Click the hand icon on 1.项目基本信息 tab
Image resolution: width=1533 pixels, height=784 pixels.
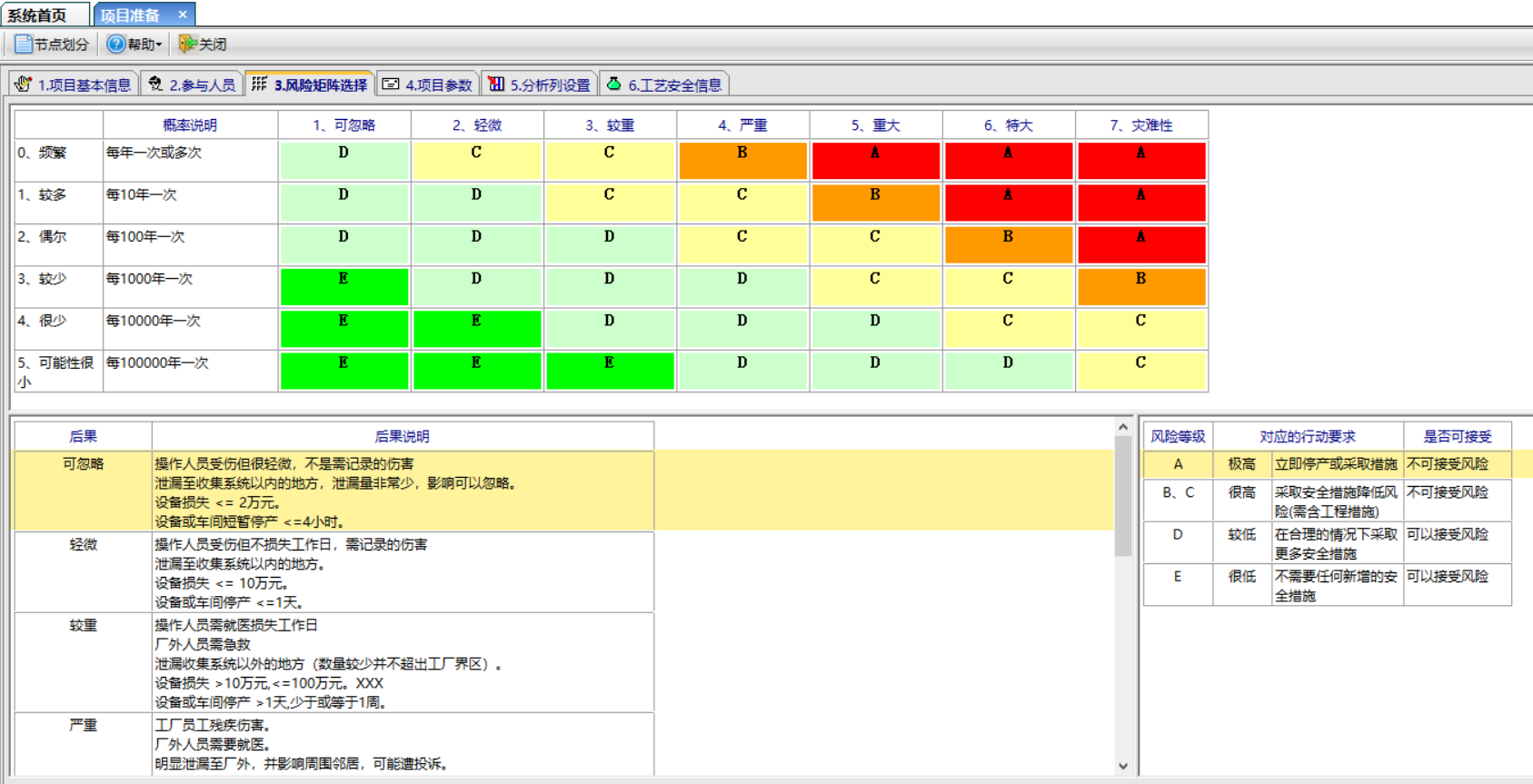point(24,84)
